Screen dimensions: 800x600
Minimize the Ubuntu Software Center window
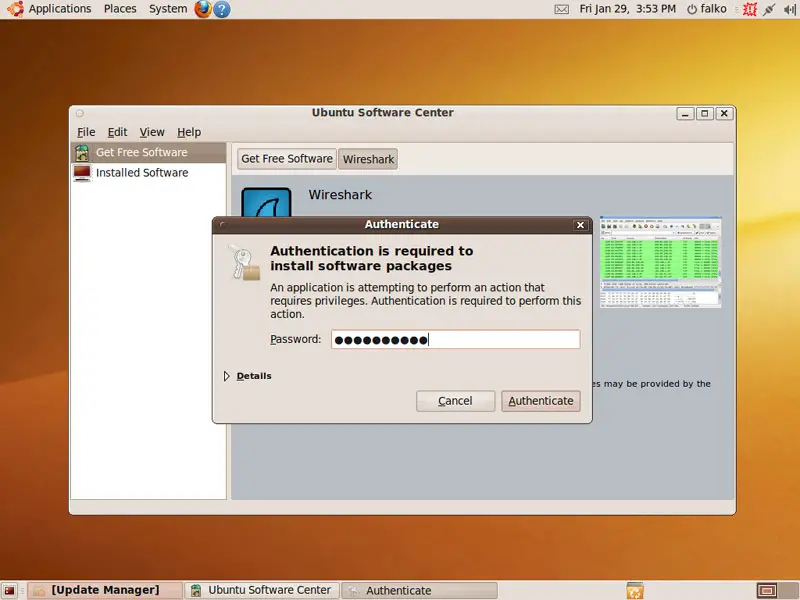pos(685,113)
